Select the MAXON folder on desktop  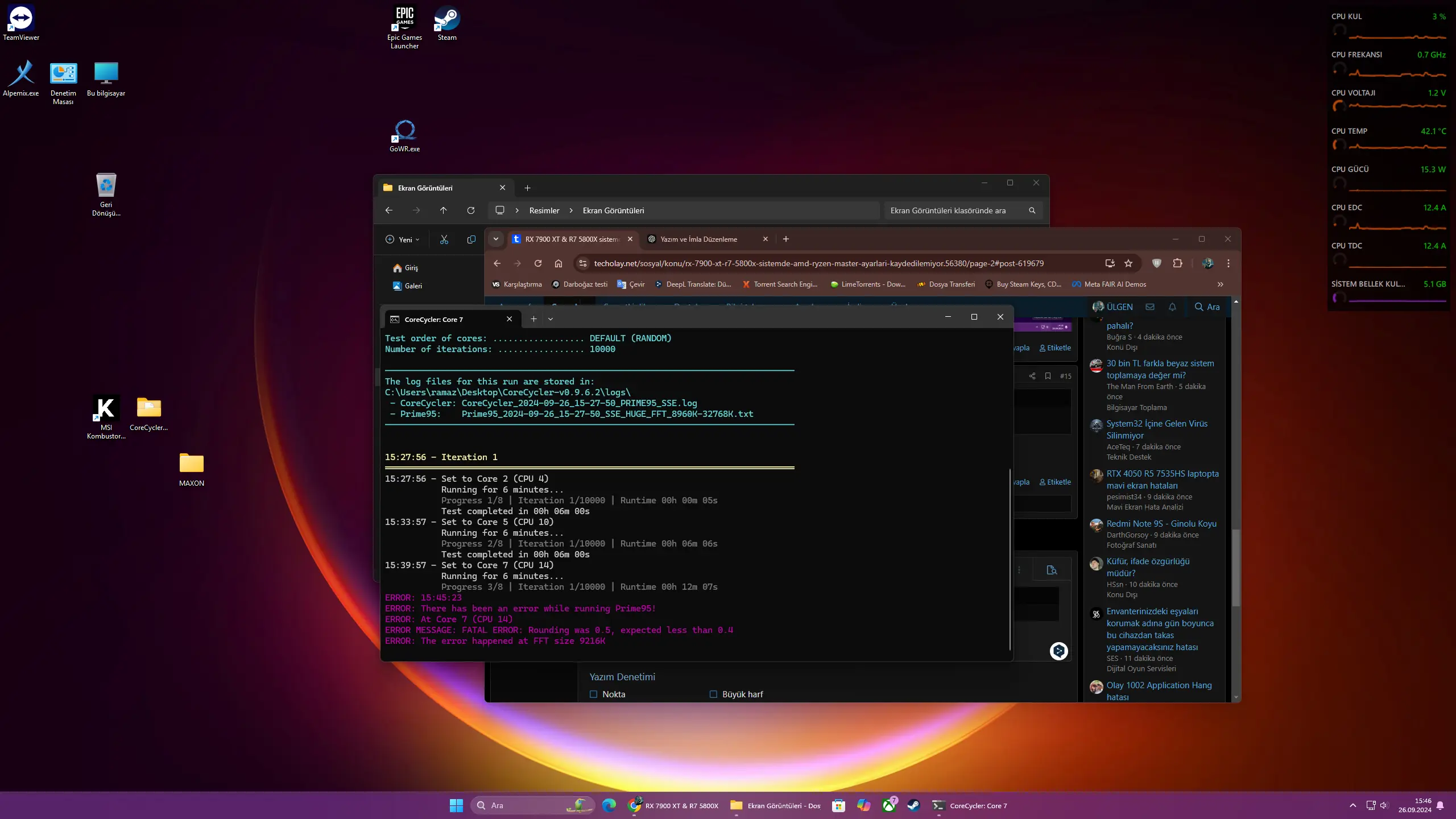pyautogui.click(x=192, y=470)
